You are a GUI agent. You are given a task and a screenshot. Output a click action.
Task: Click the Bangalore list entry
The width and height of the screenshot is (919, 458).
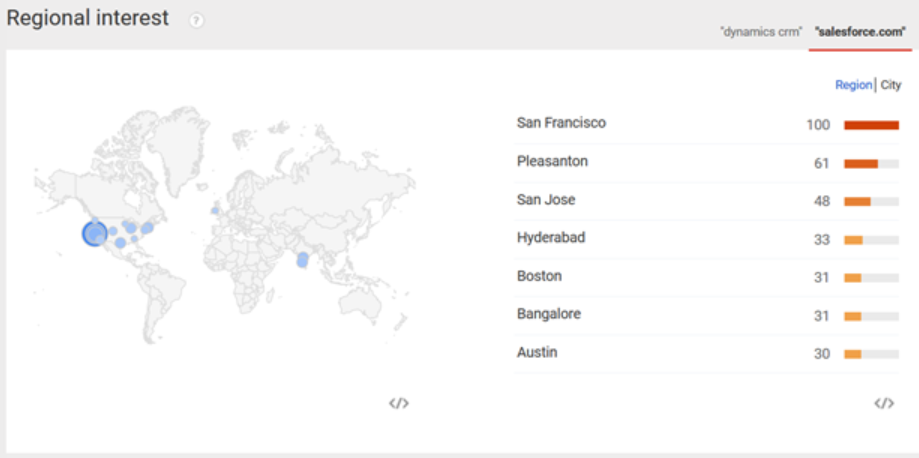(548, 314)
